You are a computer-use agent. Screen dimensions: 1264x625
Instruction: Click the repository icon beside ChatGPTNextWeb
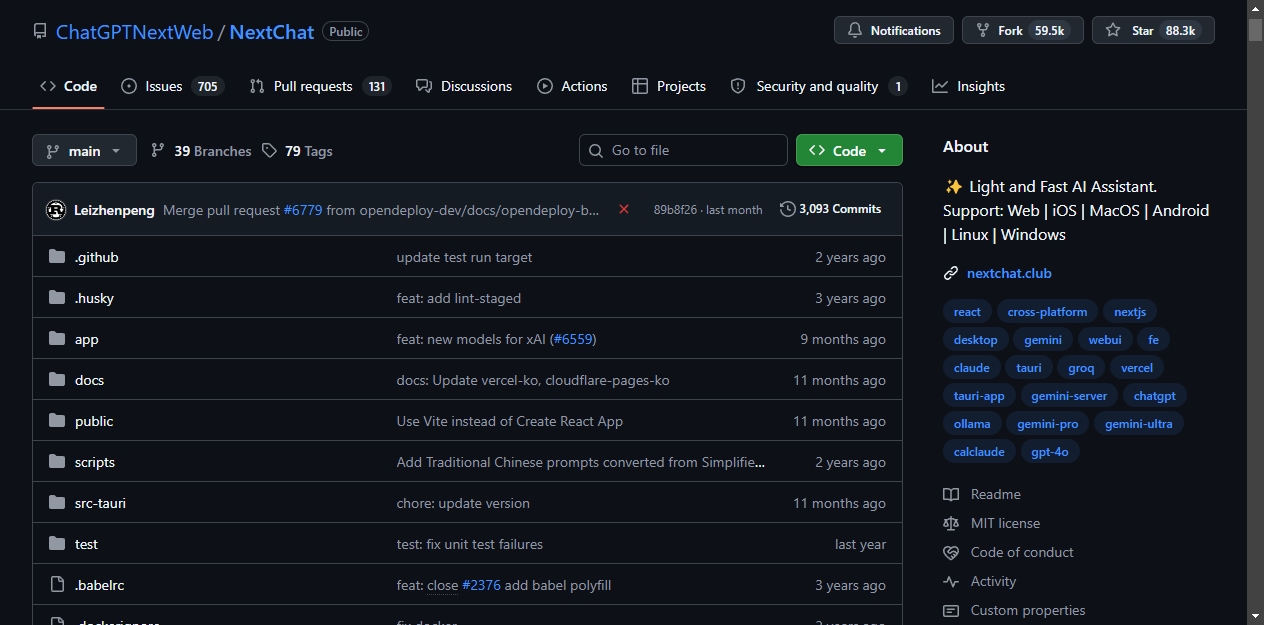pos(40,31)
